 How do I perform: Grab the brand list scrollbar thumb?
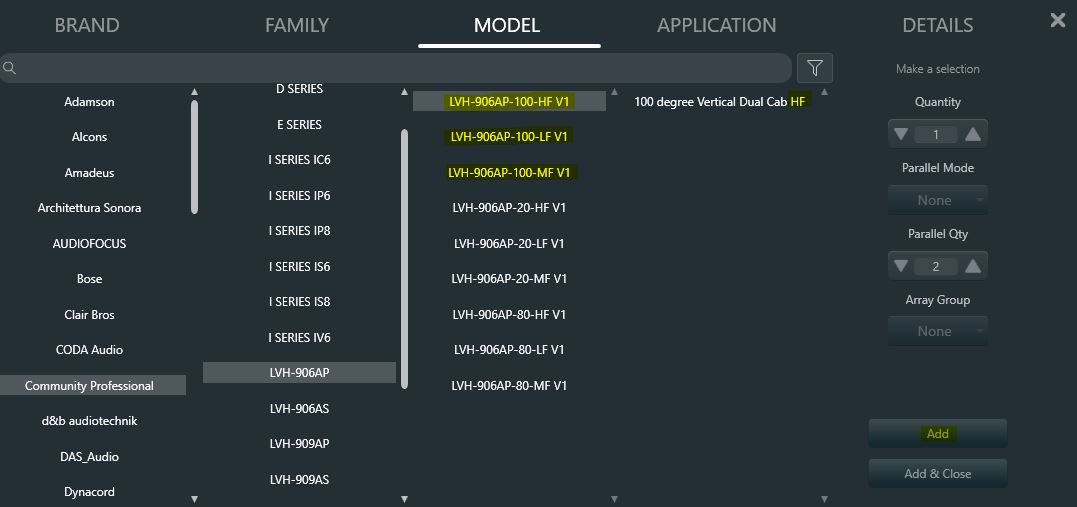pyautogui.click(x=194, y=157)
